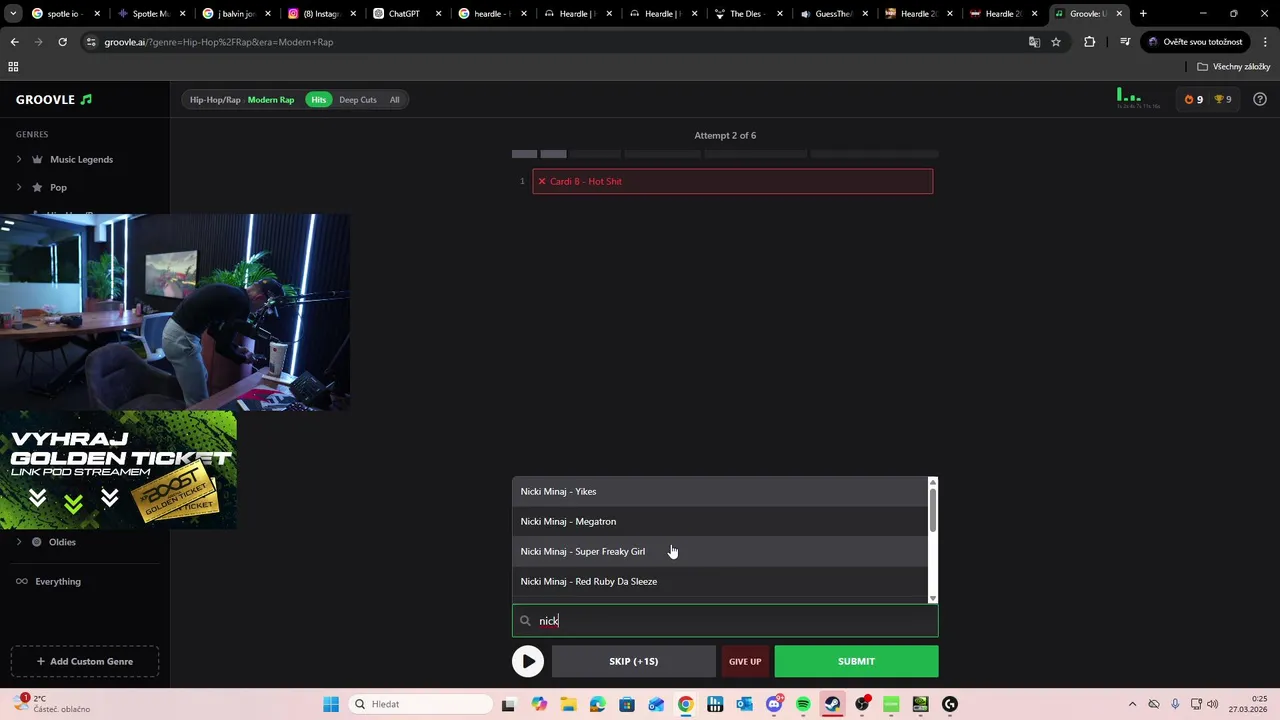The image size is (1280, 720).
Task: Play the song snippet
Action: 528,661
